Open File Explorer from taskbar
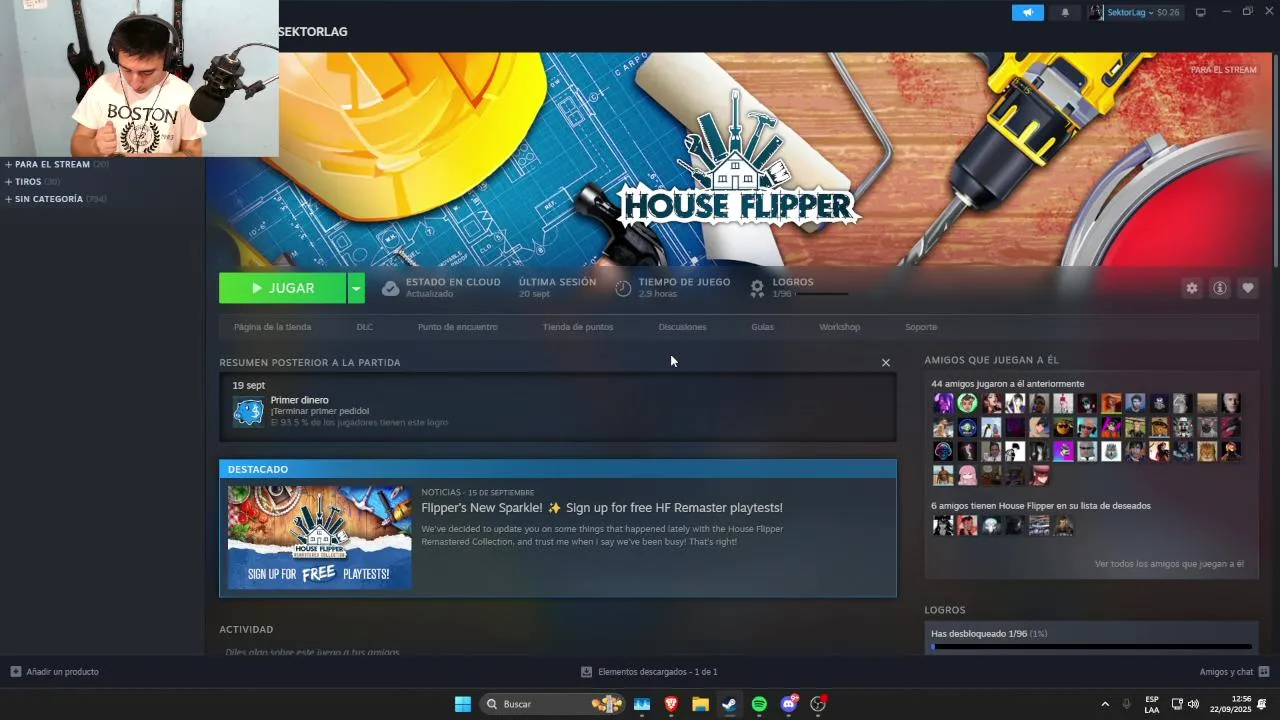Screen dimensions: 1280x720 (700, 704)
